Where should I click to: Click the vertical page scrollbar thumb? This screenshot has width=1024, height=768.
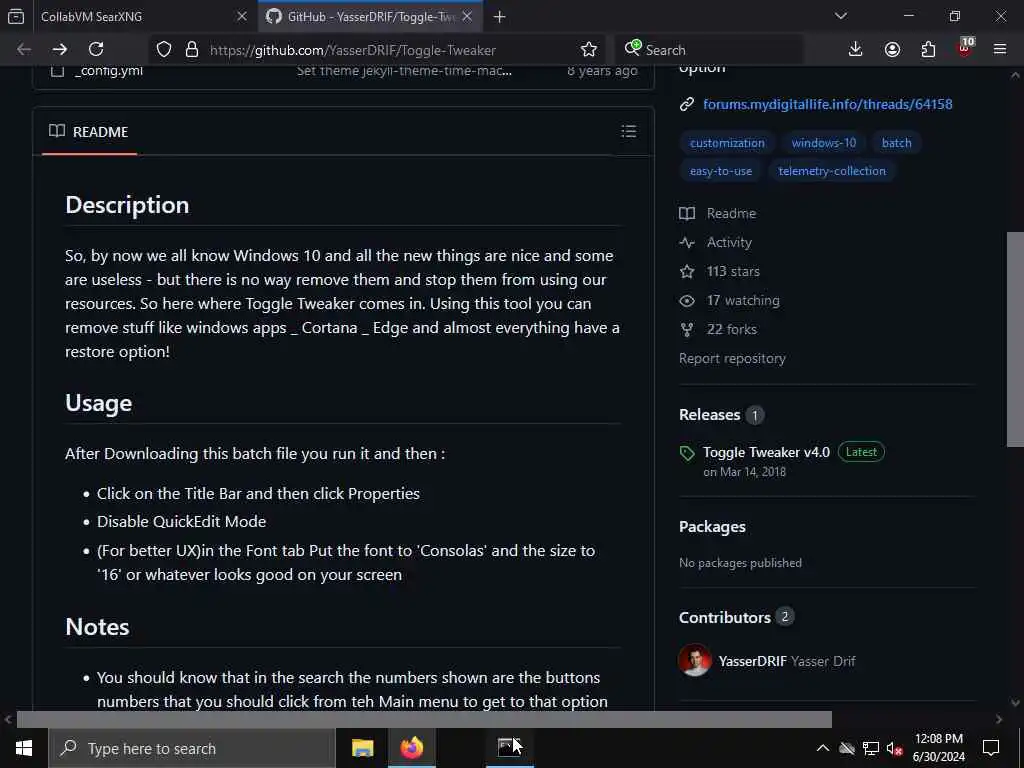[1015, 340]
